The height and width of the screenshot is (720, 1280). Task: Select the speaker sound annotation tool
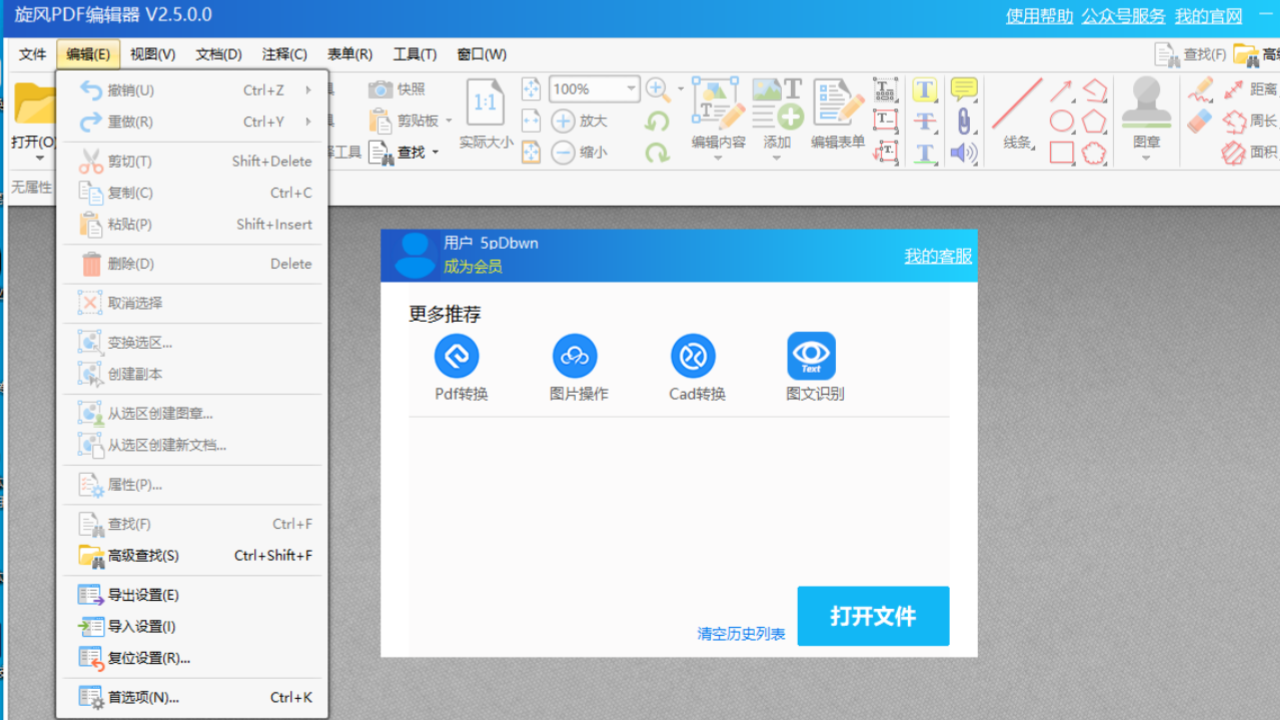tap(963, 152)
